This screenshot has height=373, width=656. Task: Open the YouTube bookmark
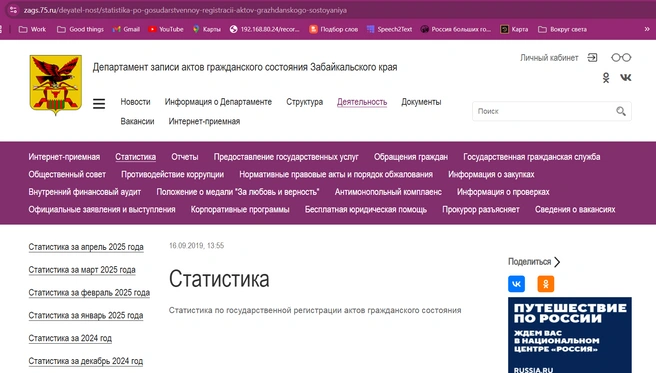pos(166,29)
